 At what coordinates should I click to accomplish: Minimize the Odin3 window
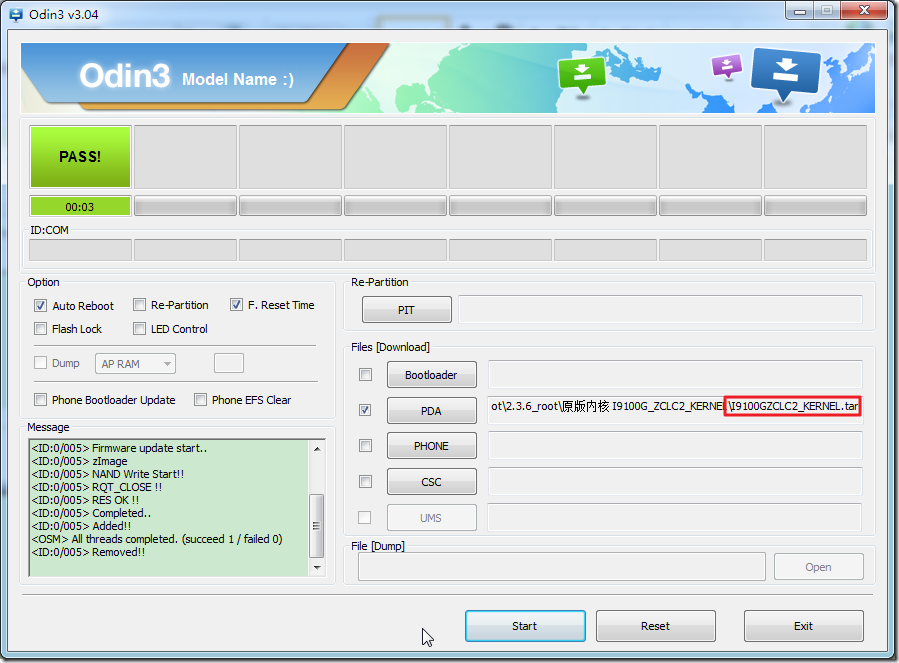(x=800, y=10)
